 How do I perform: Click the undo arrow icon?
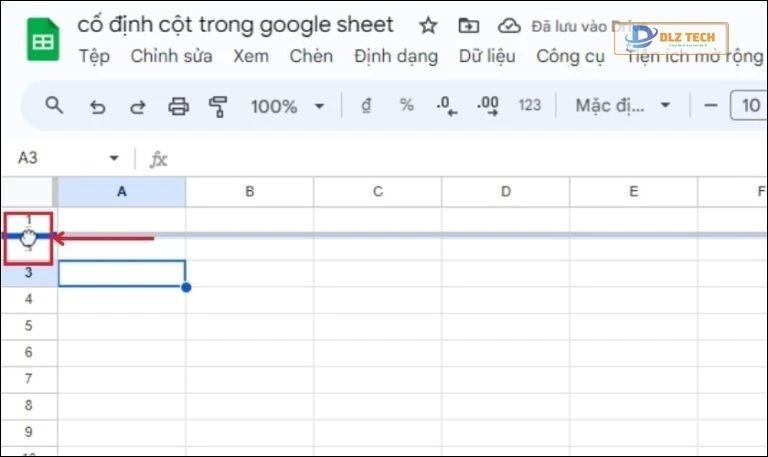click(x=97, y=105)
